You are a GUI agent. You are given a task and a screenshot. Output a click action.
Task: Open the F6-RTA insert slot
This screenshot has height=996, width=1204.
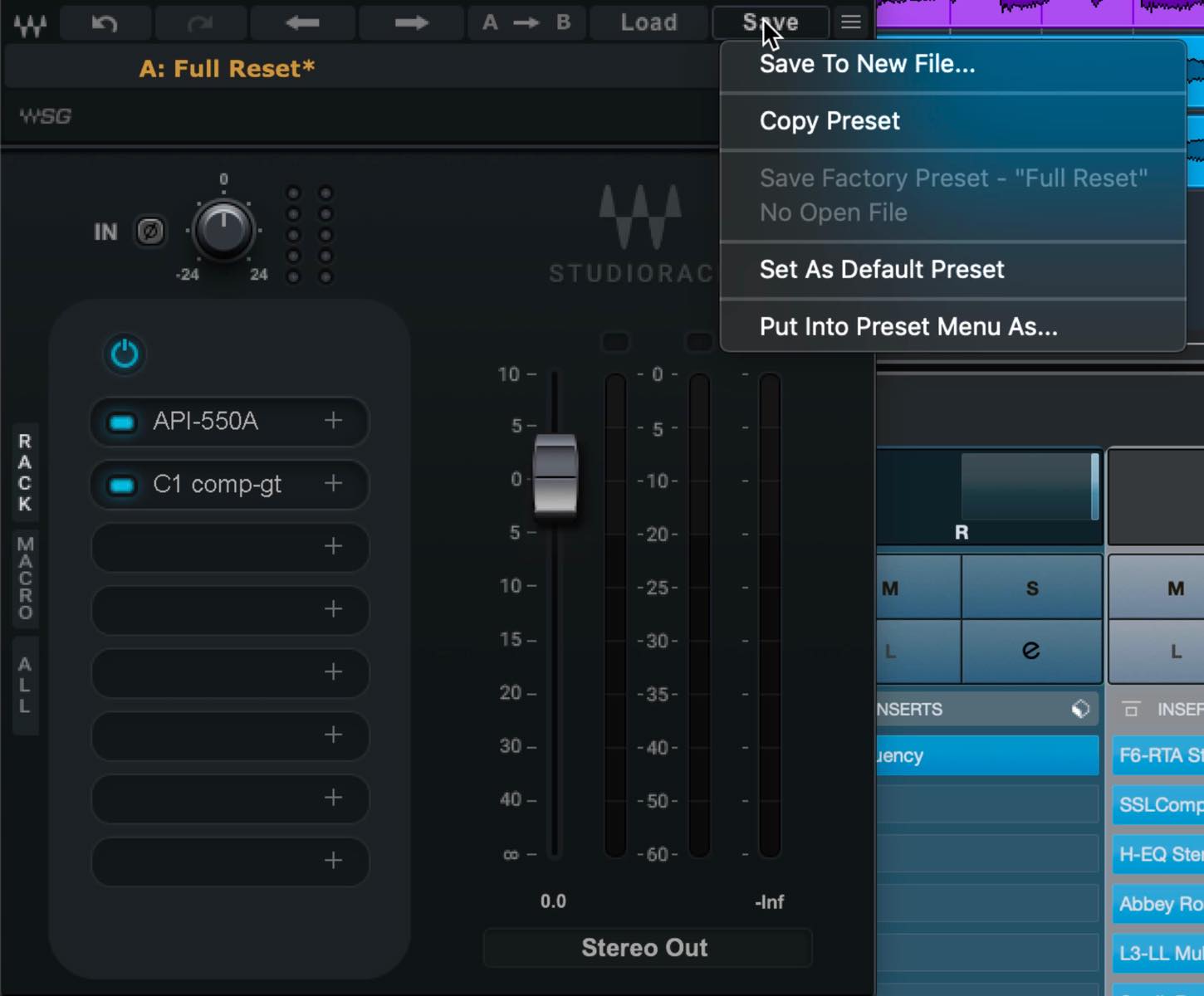[x=1158, y=755]
